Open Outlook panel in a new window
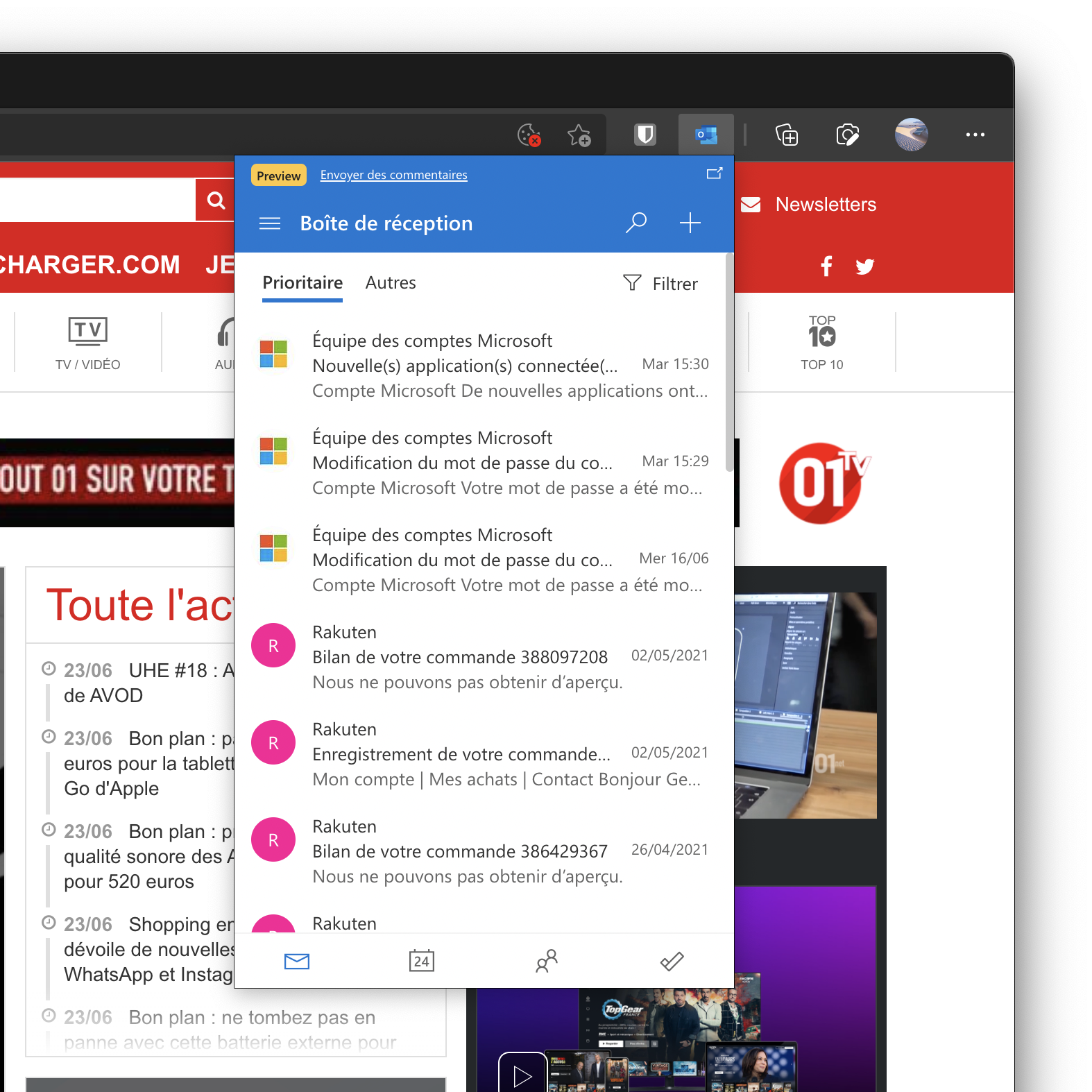Viewport: 1092px width, 1092px height. (x=715, y=173)
